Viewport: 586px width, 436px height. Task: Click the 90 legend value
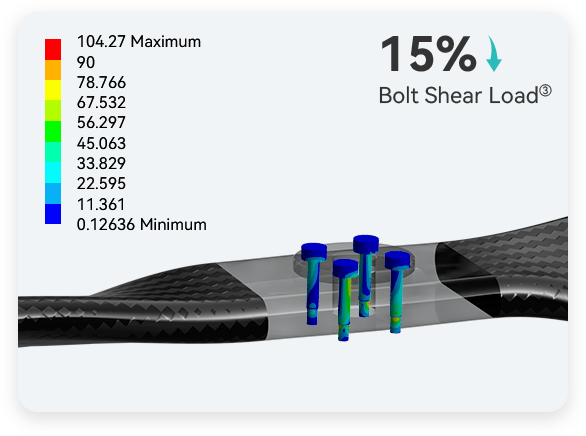pyautogui.click(x=86, y=62)
